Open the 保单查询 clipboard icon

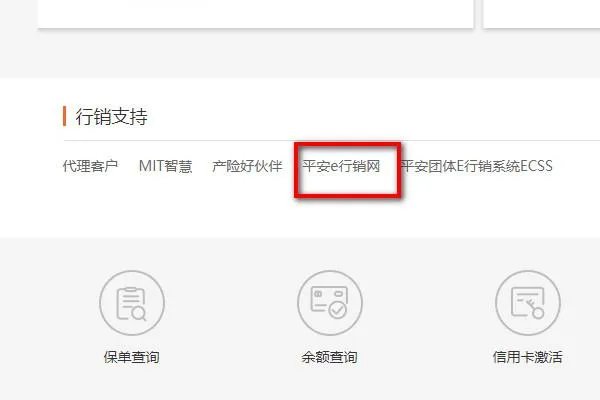(x=132, y=303)
